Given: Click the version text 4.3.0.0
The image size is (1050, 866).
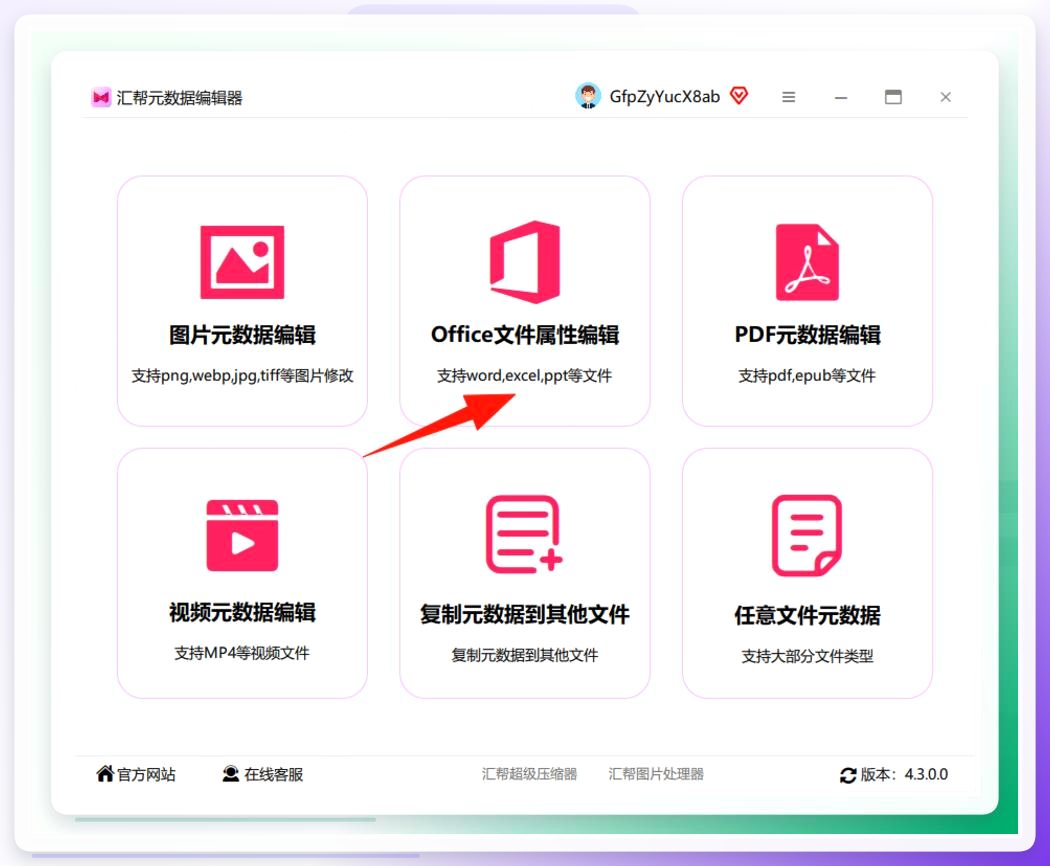Looking at the screenshot, I should (x=926, y=774).
